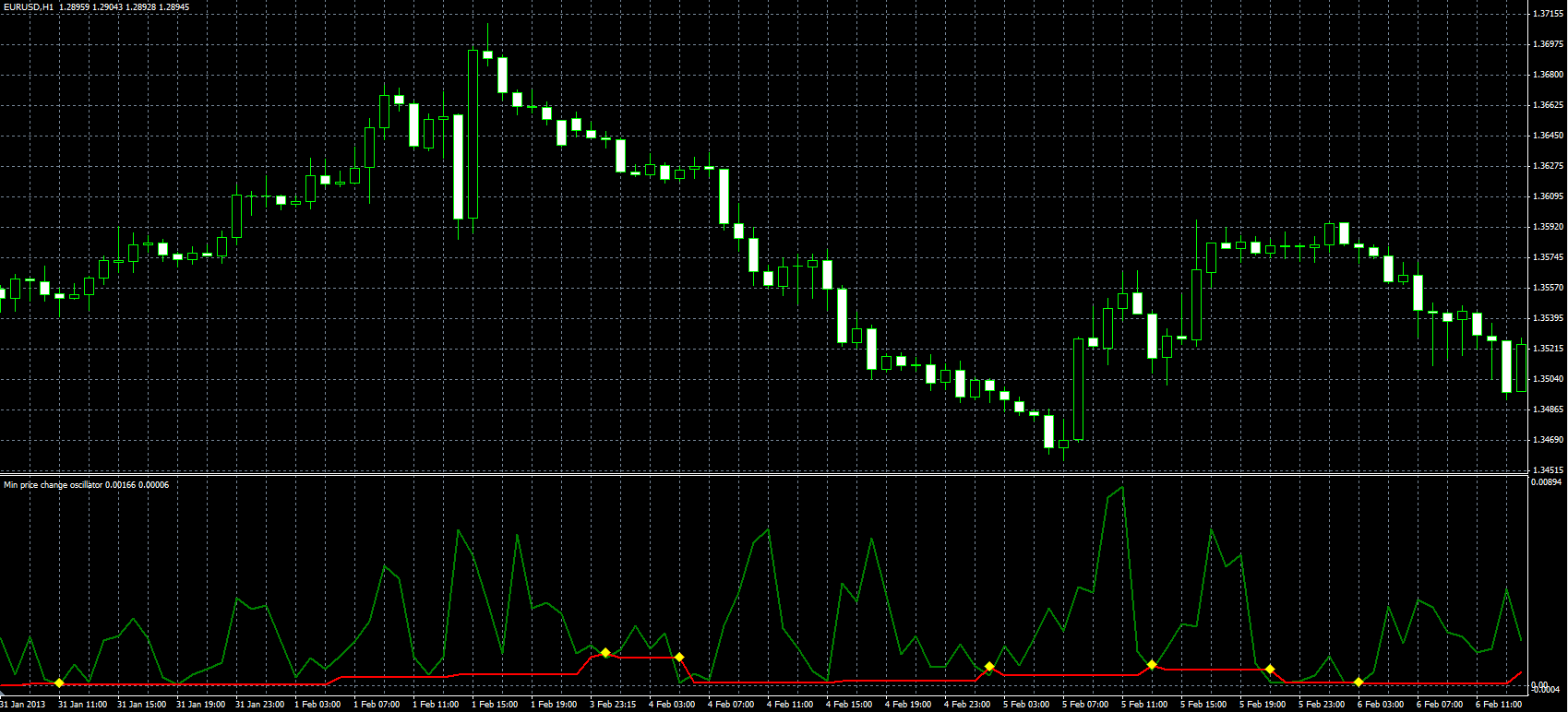This screenshot has height=712, width=1568.
Task: Select yellow diamond marker above 4 Feb 03:00 label
Action: (x=679, y=657)
